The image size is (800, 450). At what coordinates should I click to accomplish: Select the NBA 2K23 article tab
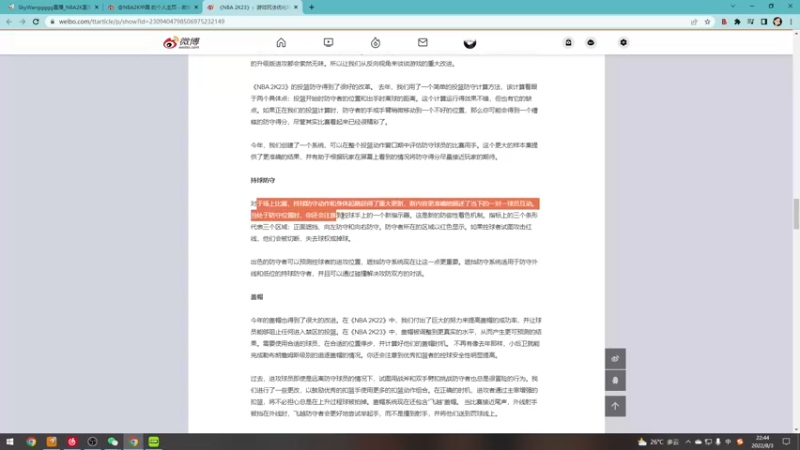(x=253, y=7)
